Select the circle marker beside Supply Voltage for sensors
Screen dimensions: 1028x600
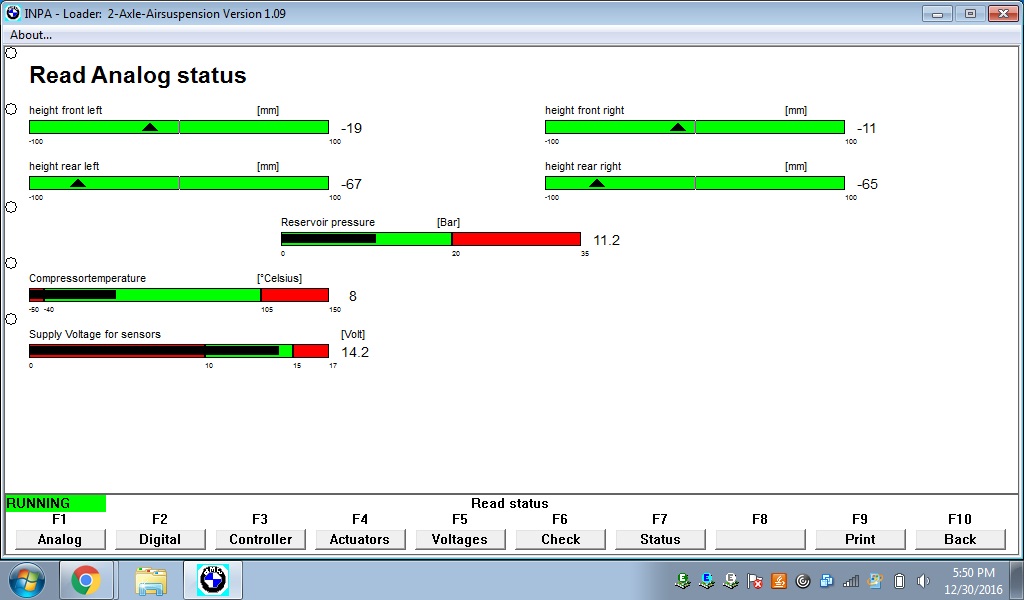pyautogui.click(x=11, y=319)
